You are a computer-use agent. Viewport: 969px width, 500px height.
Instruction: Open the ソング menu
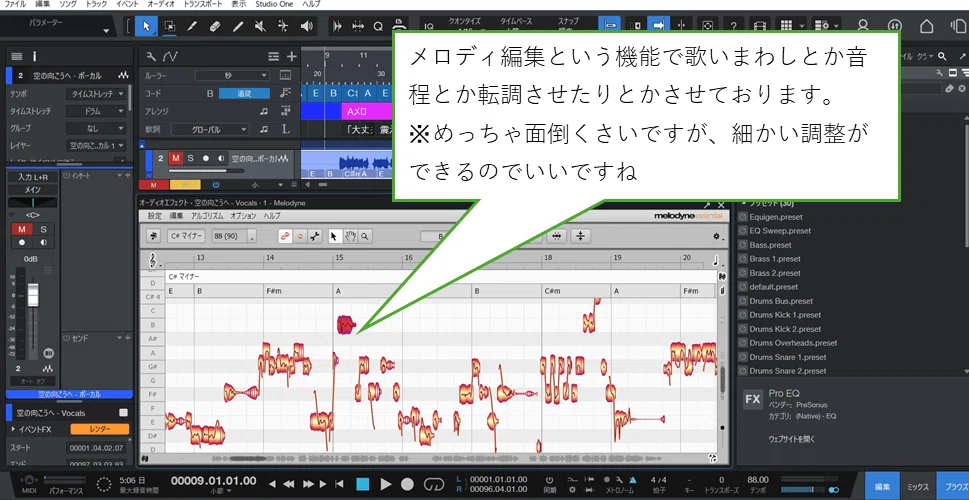click(x=68, y=4)
